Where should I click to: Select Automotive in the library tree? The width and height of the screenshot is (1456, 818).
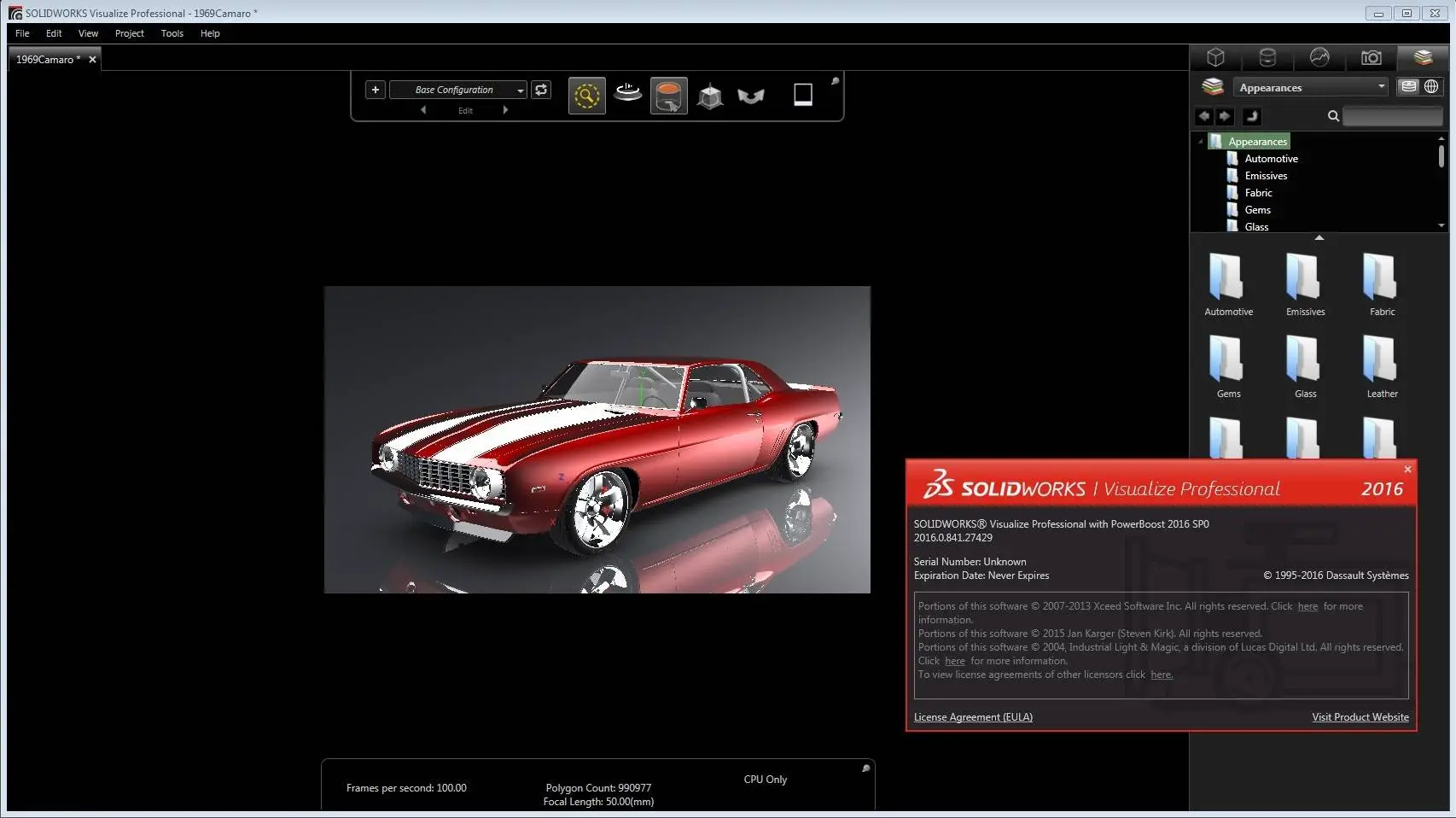coord(1271,159)
